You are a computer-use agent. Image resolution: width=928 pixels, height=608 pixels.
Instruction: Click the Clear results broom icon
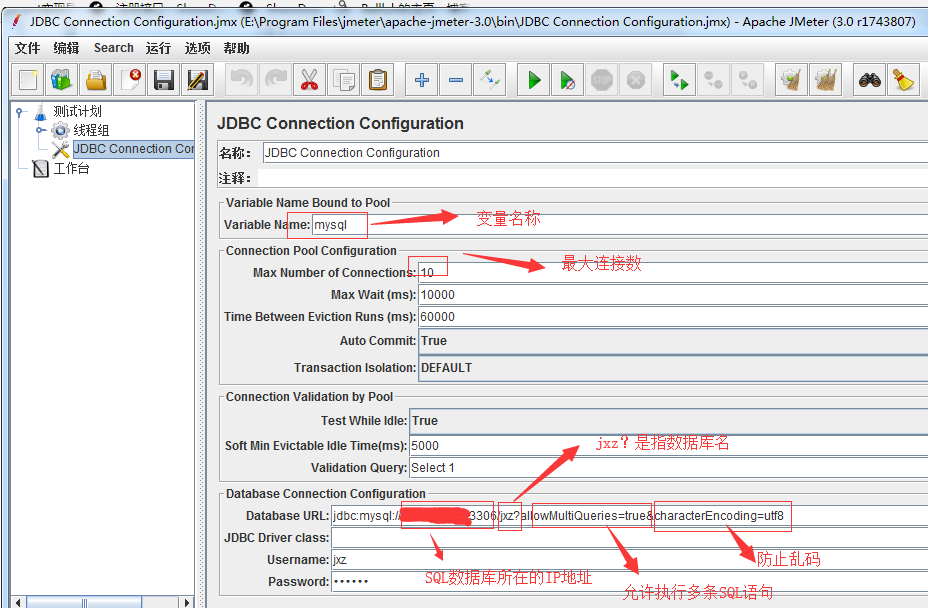point(791,80)
